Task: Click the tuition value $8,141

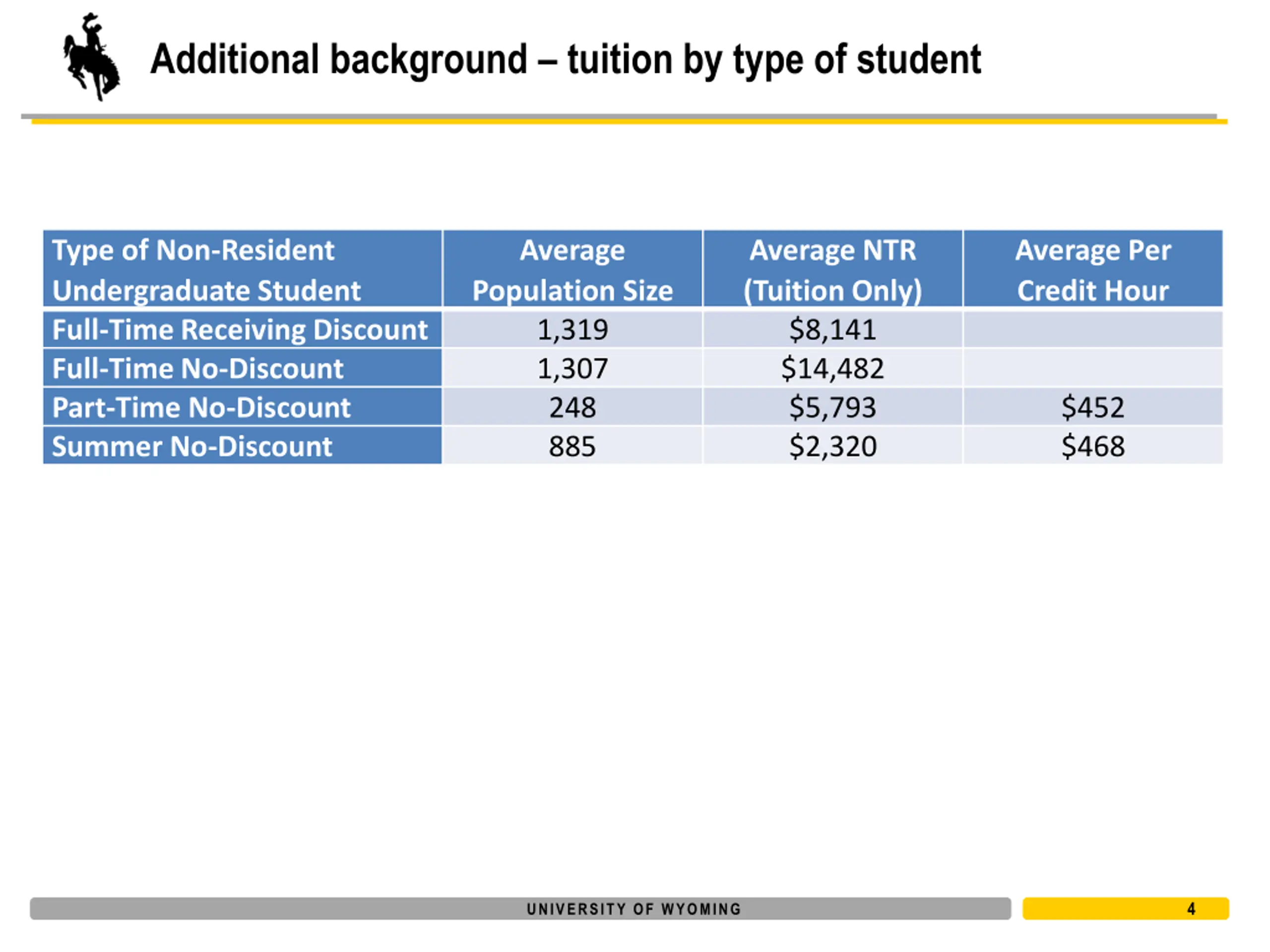Action: [x=832, y=330]
